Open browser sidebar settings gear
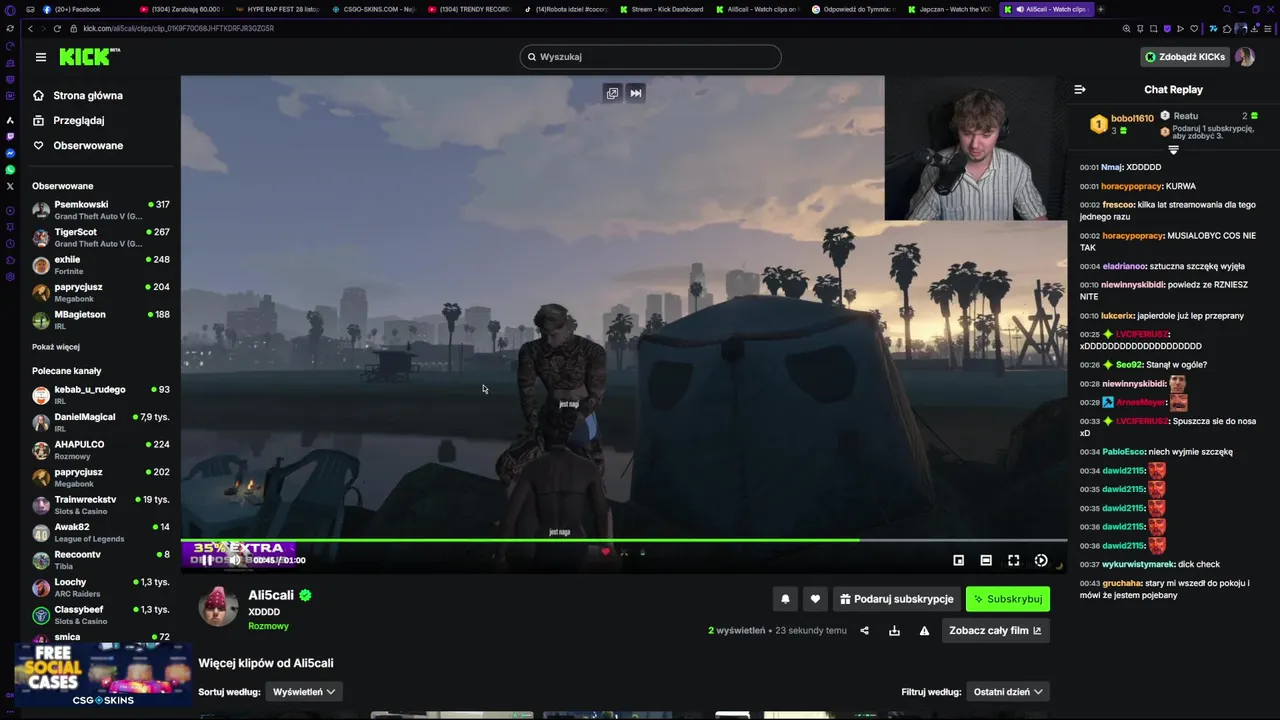The width and height of the screenshot is (1280, 720). tap(10, 276)
